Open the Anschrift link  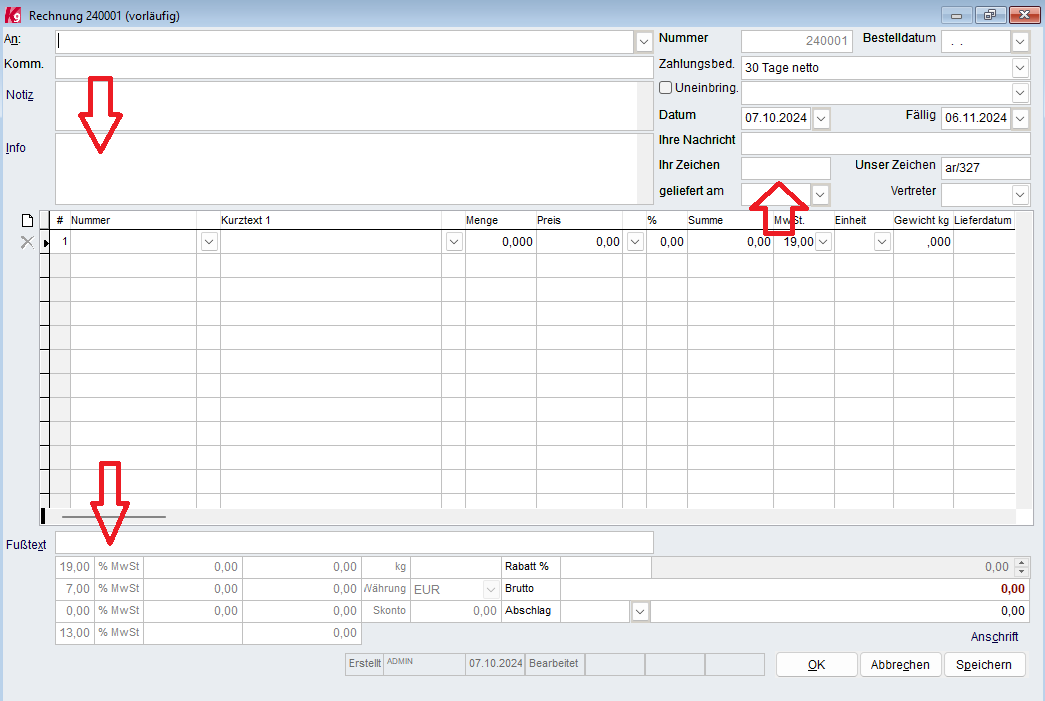(994, 637)
